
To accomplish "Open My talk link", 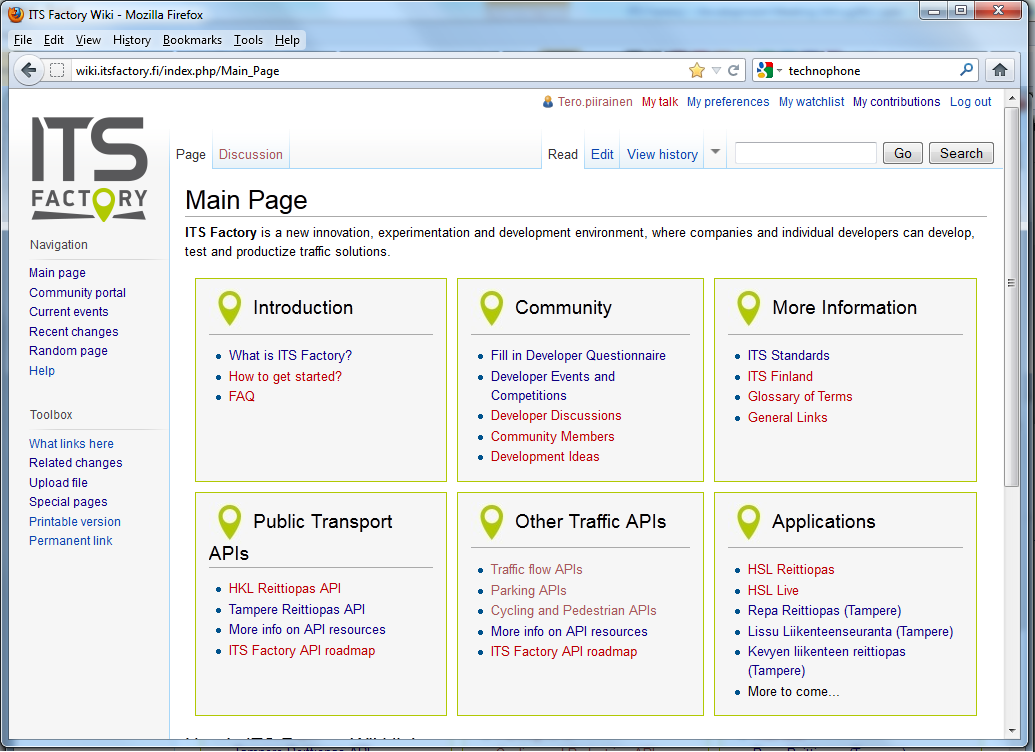I will pyautogui.click(x=660, y=102).
